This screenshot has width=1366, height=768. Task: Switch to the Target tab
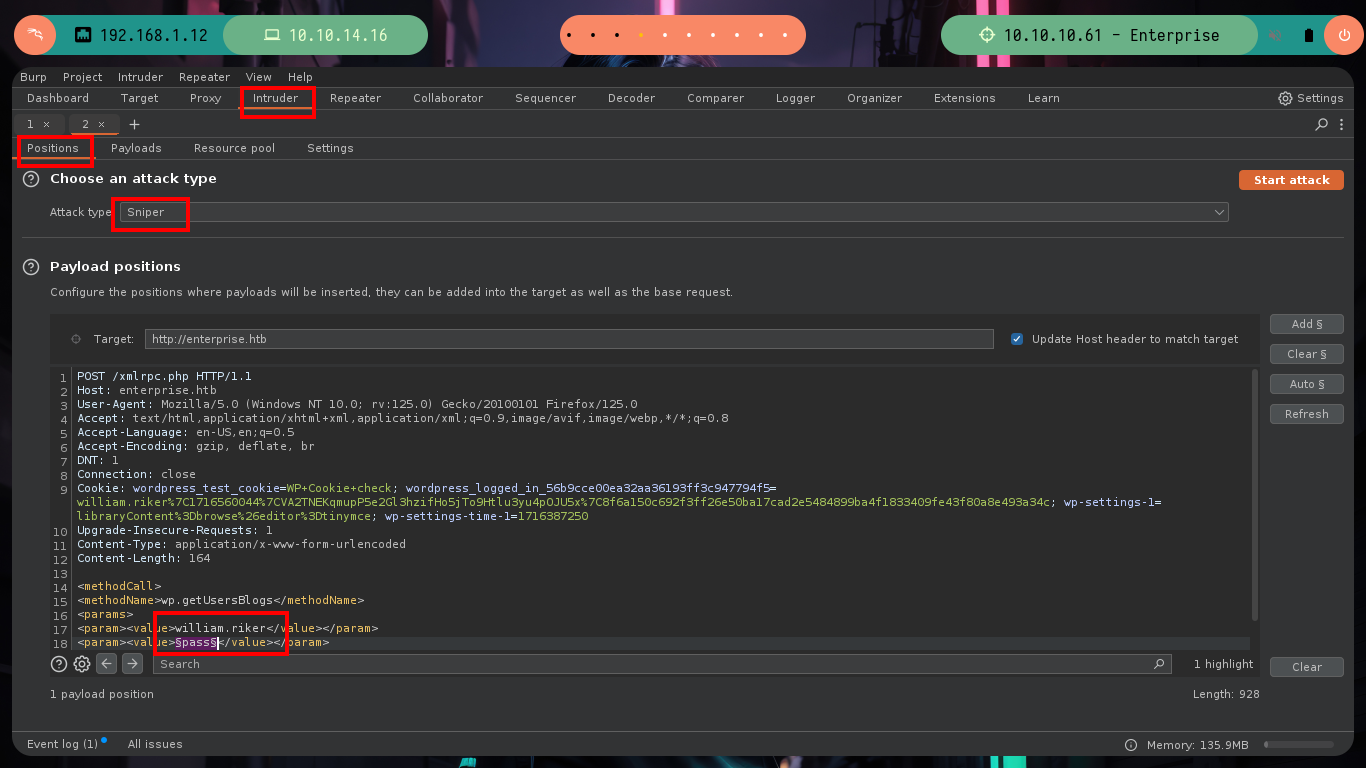click(140, 98)
